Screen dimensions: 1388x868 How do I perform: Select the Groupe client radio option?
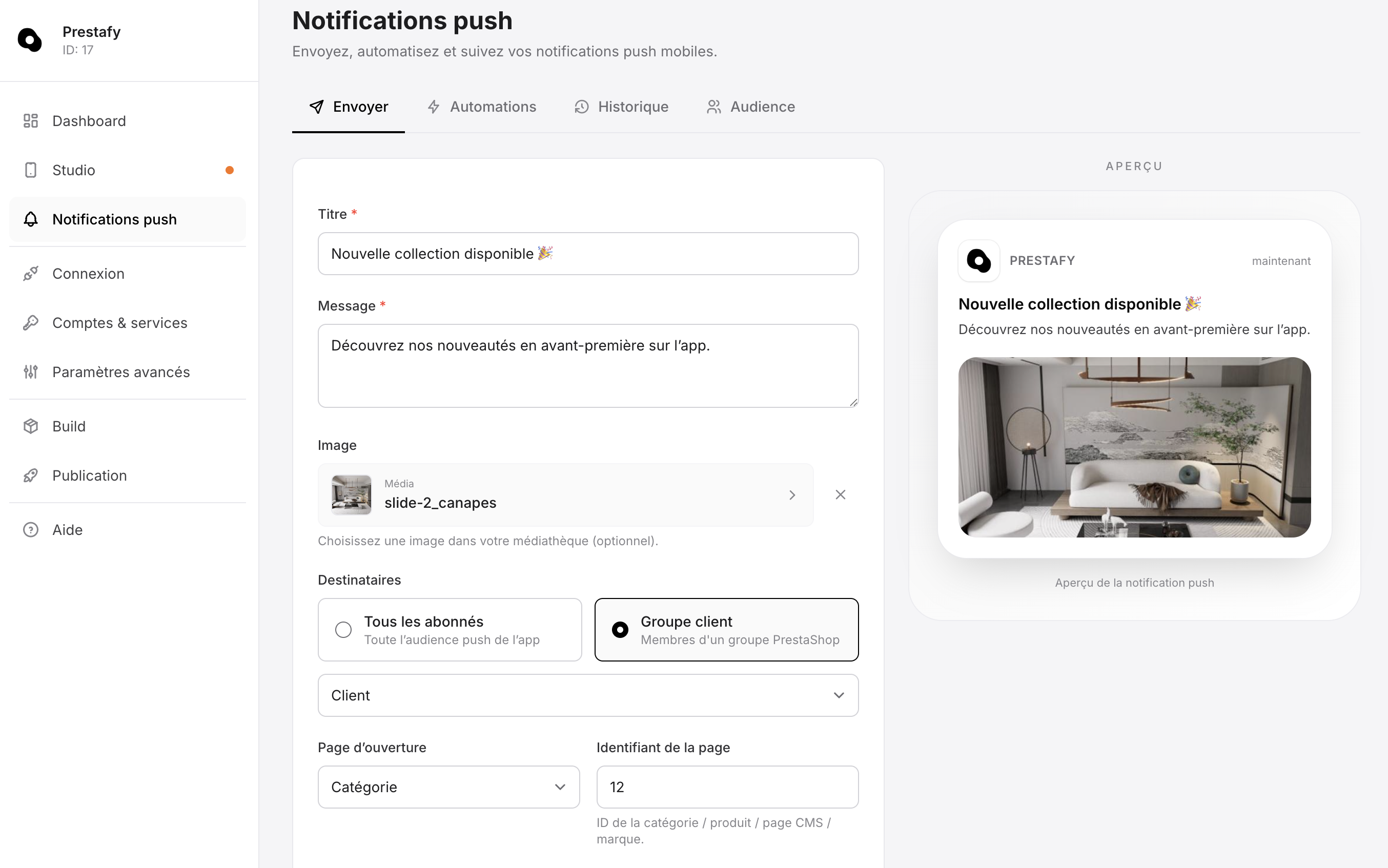click(726, 630)
